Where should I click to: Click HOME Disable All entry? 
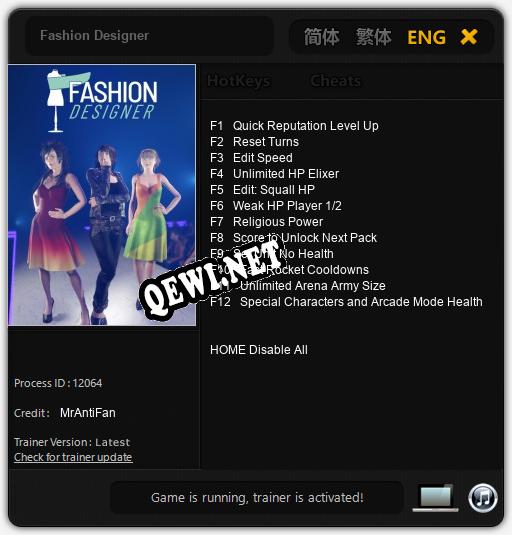pyautogui.click(x=259, y=350)
